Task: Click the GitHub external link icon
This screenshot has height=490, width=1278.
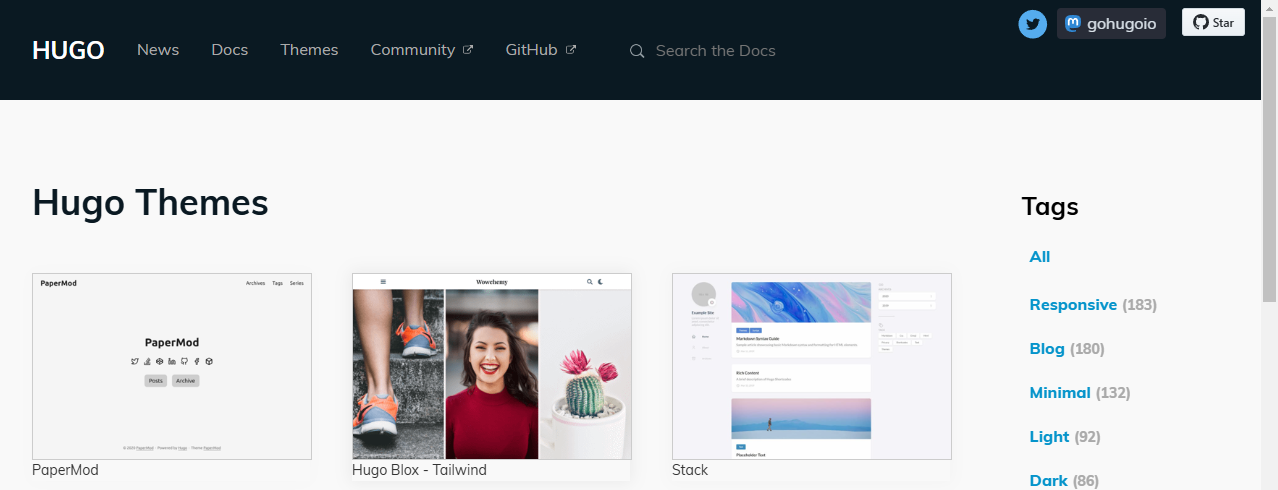Action: pos(571,49)
